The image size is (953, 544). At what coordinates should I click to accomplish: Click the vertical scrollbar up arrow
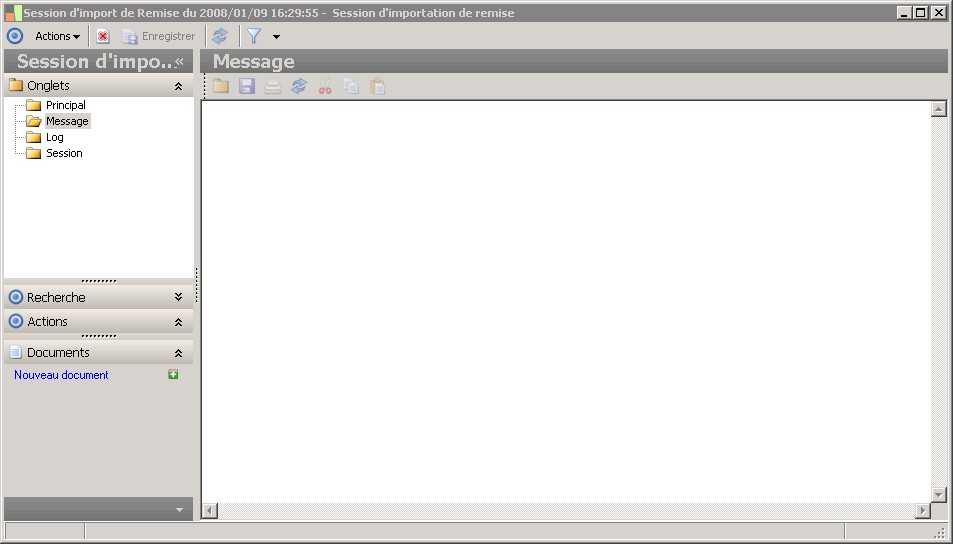click(x=938, y=109)
